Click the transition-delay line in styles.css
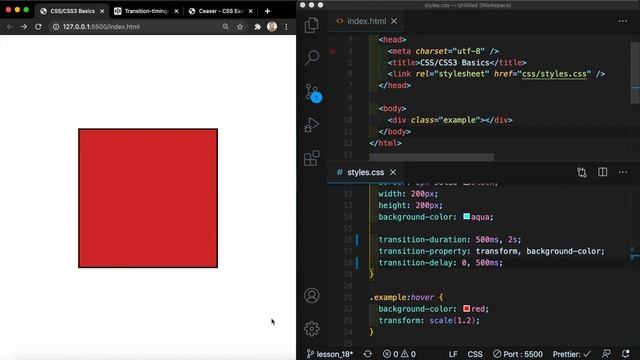Screen dimensions: 640x360 pyautogui.click(x=441, y=262)
